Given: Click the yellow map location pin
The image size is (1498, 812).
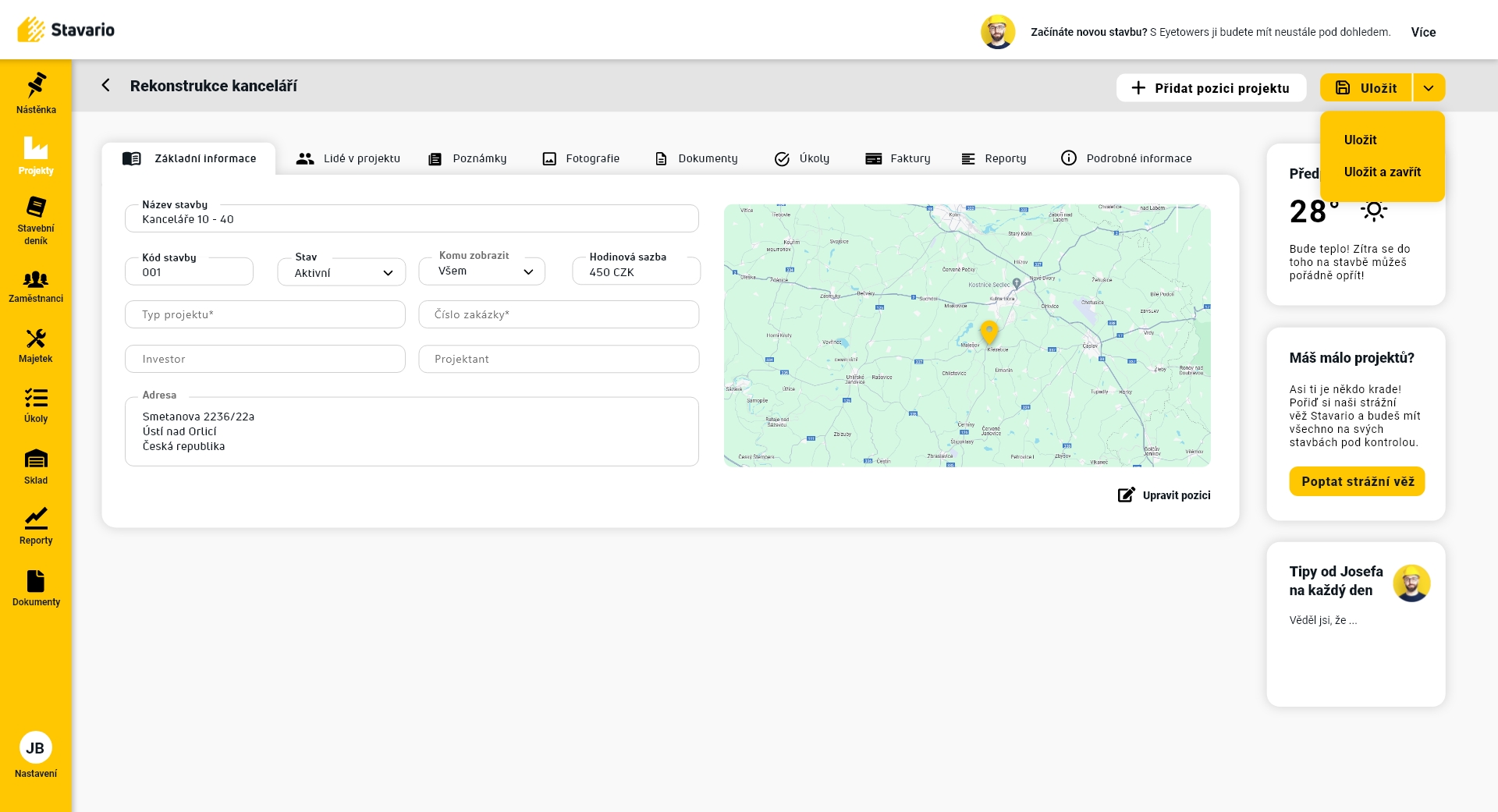Looking at the screenshot, I should pyautogui.click(x=989, y=332).
